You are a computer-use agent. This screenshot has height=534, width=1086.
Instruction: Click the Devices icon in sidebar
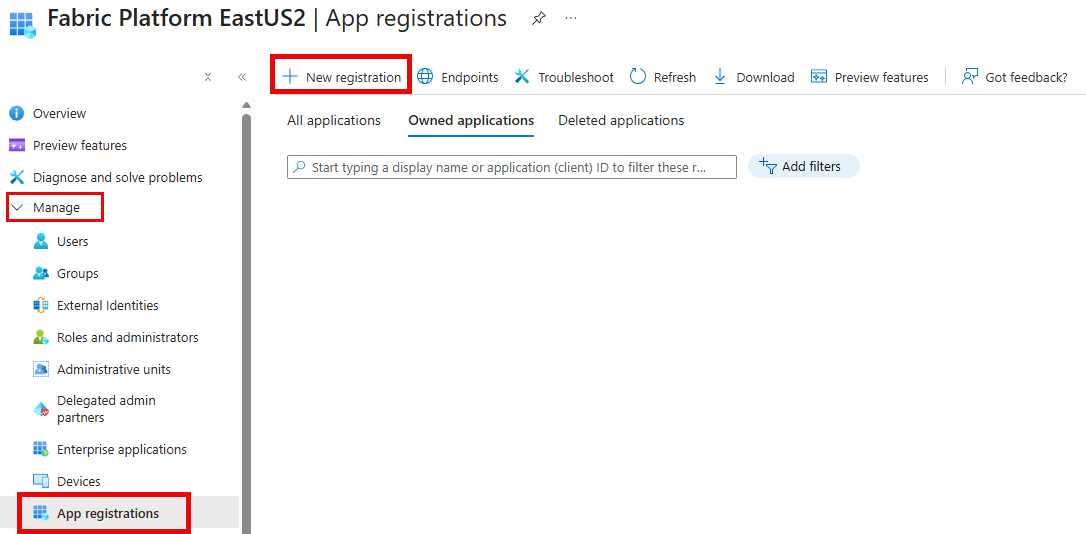[x=41, y=481]
